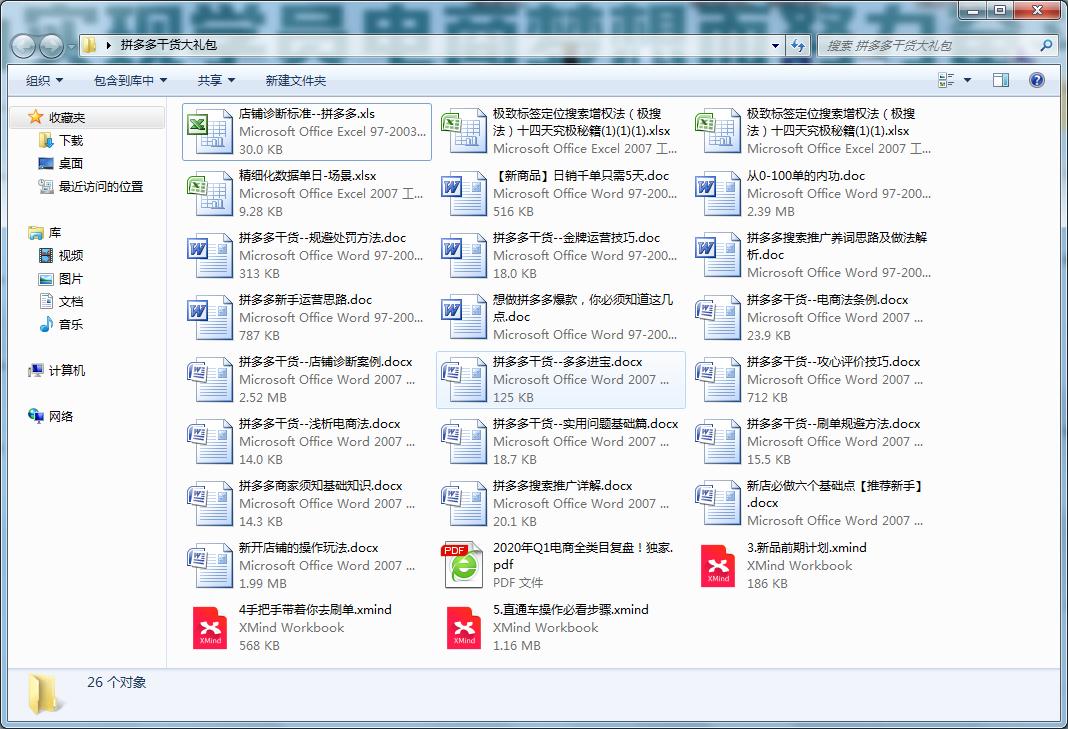Open 收藏夹 in the navigation pane
The width and height of the screenshot is (1068, 729).
pos(67,117)
